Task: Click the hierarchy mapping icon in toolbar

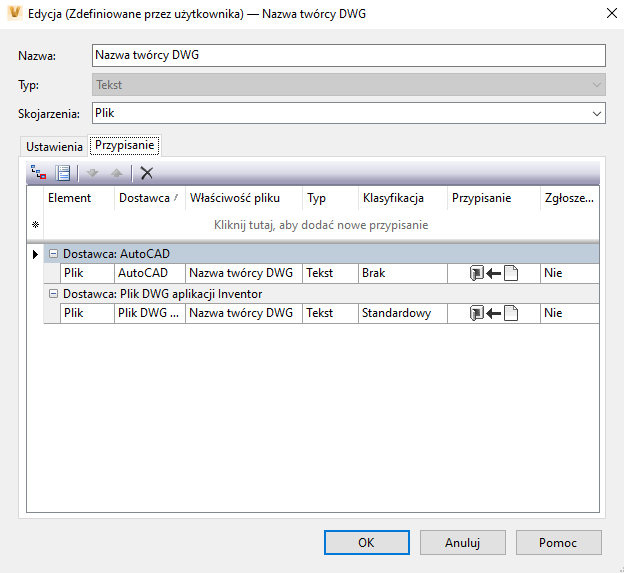Action: point(39,173)
